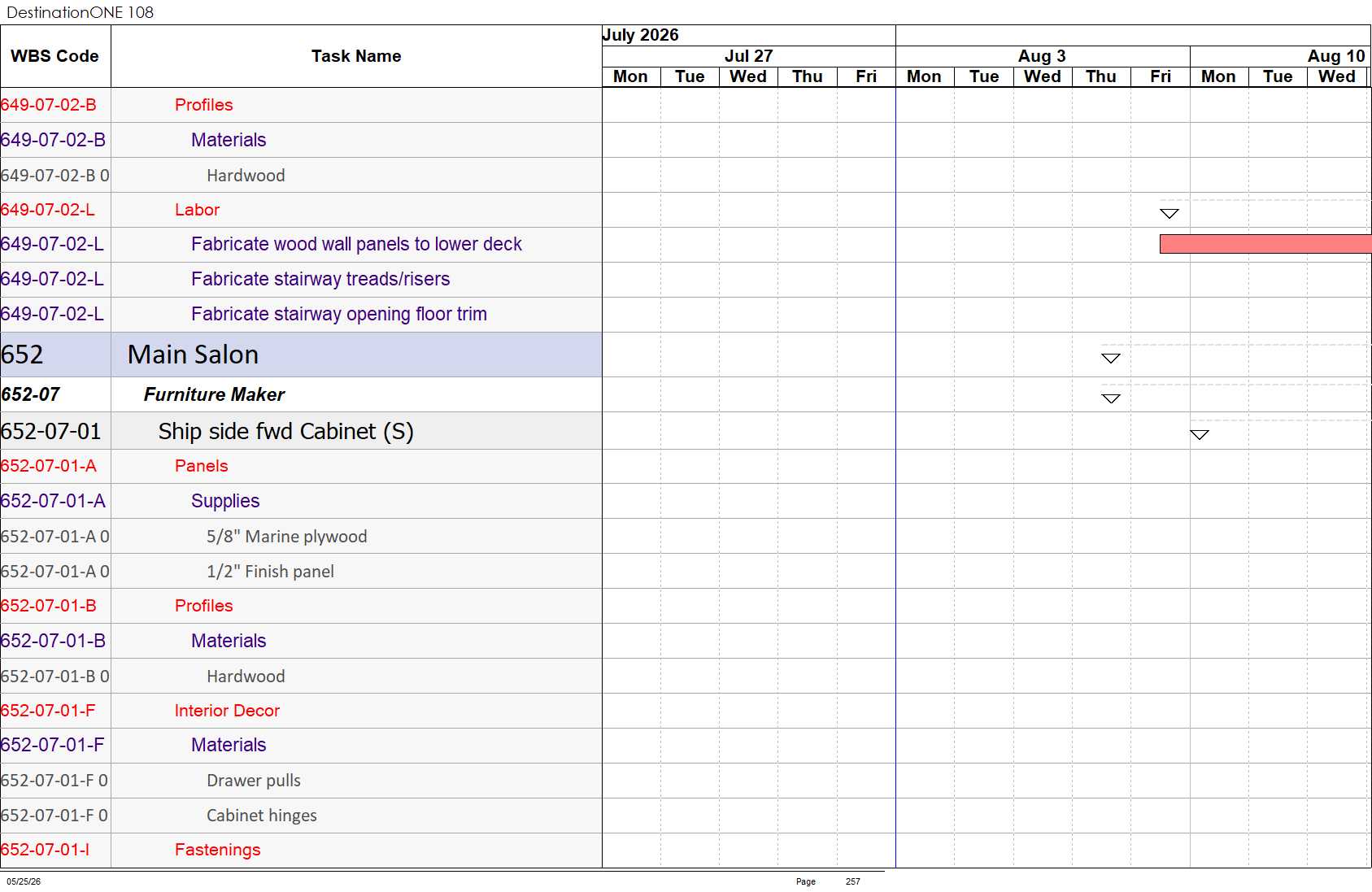Select Materials row with code 649-07-02-B
This screenshot has height=892, width=1372.
tap(301, 140)
